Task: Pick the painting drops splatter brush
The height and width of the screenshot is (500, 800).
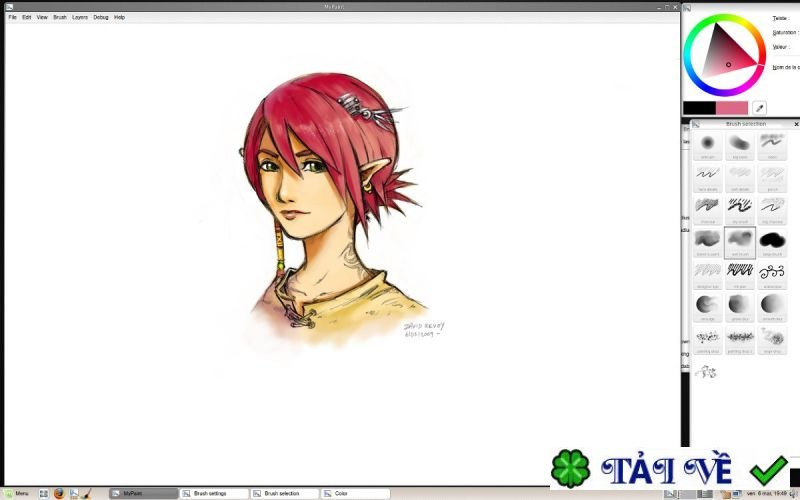Action: [740, 339]
